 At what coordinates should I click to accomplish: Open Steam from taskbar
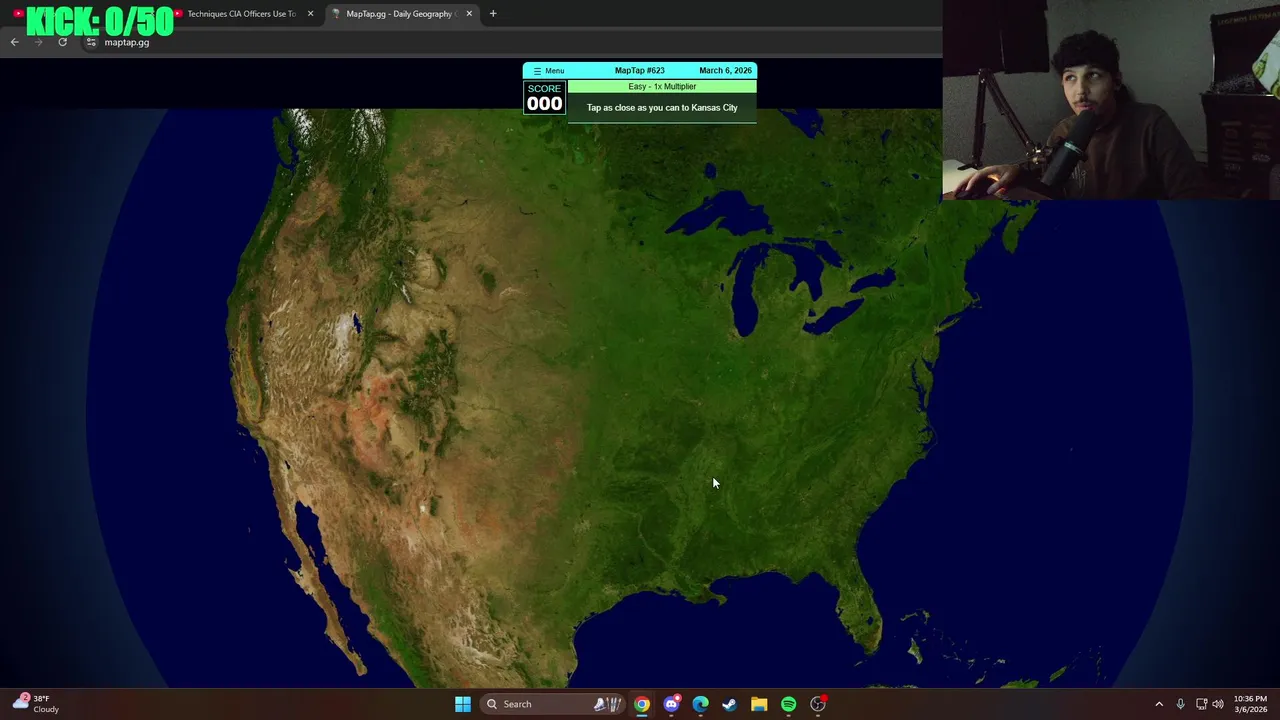(x=730, y=704)
